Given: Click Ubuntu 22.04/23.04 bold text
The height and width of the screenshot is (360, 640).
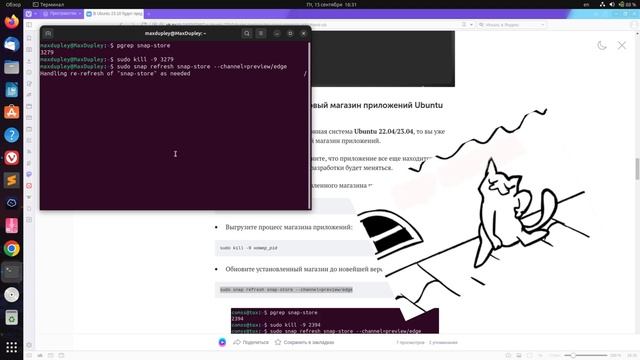Looking at the screenshot, I should coord(383,131).
